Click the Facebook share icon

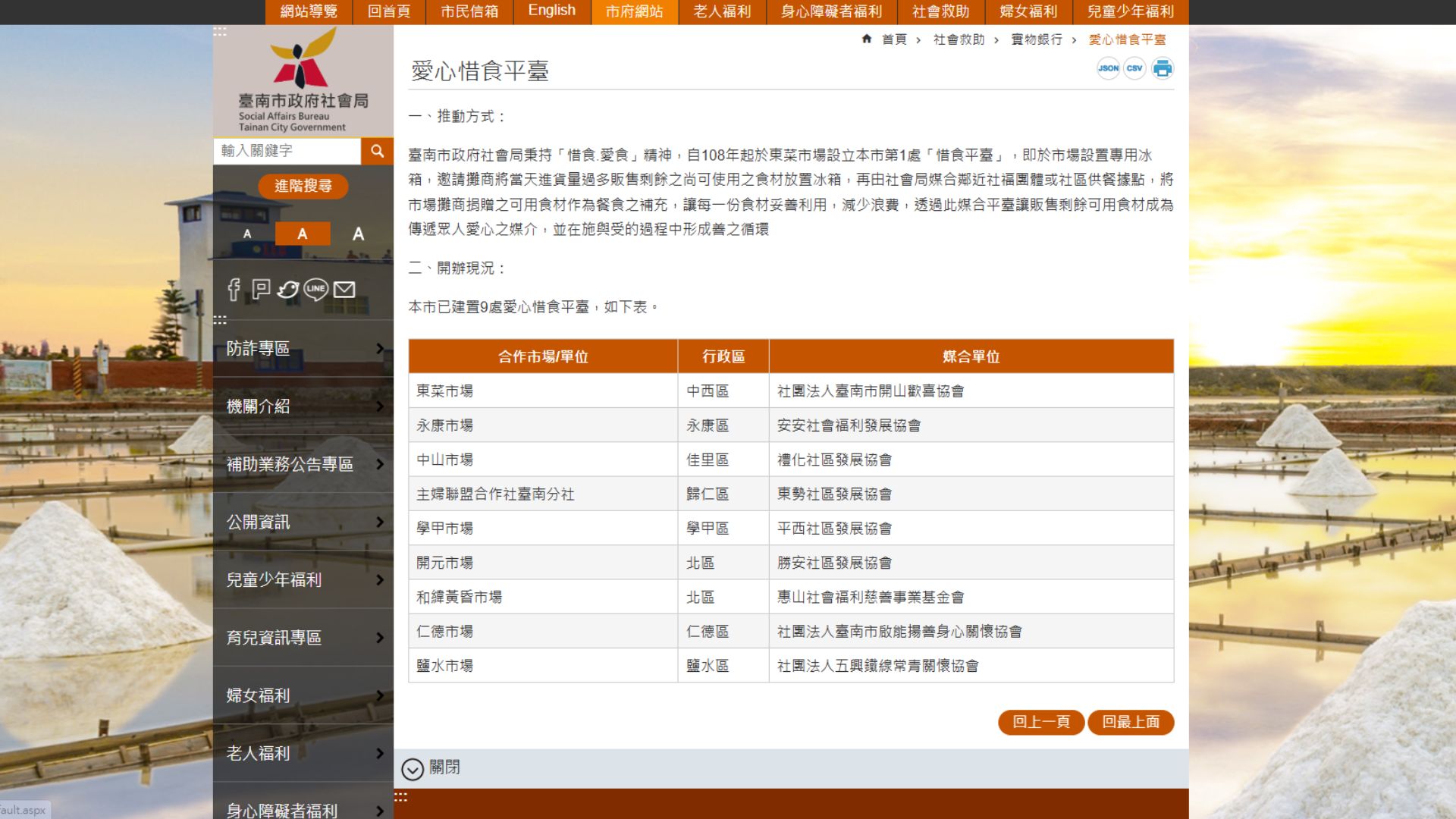(x=234, y=289)
